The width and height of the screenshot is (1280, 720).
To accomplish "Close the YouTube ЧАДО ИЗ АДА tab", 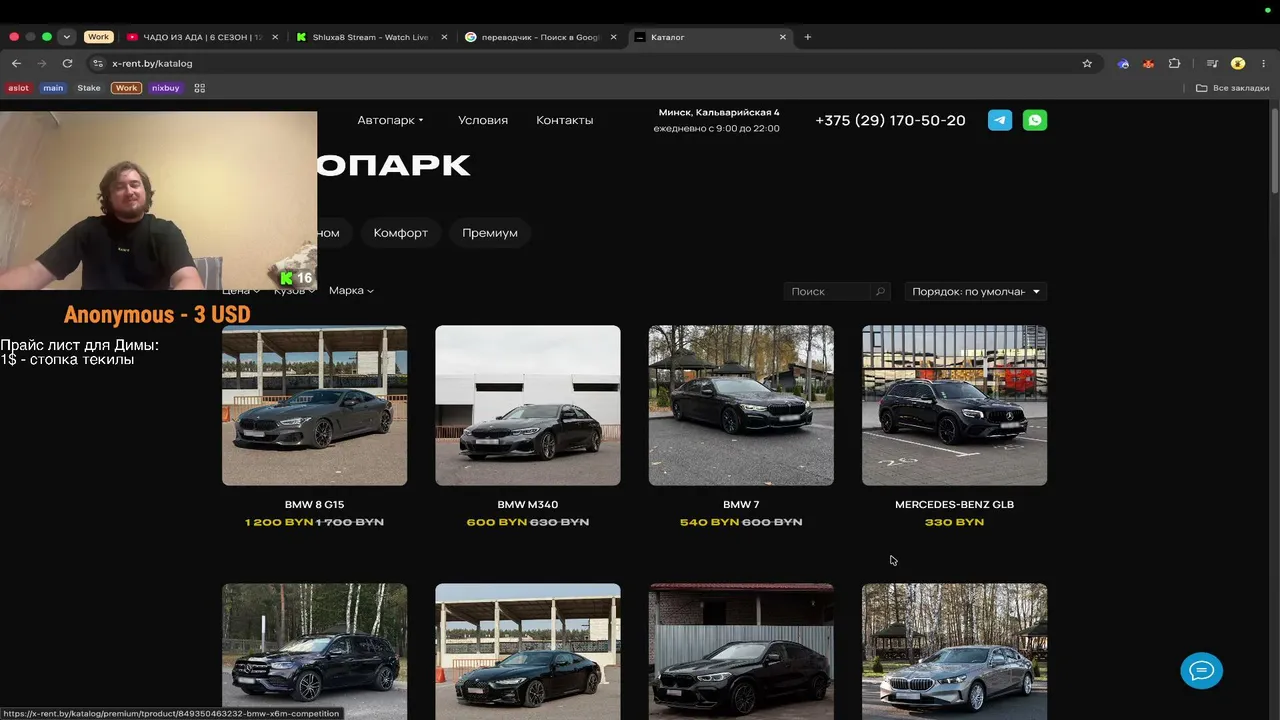I will click(x=276, y=37).
